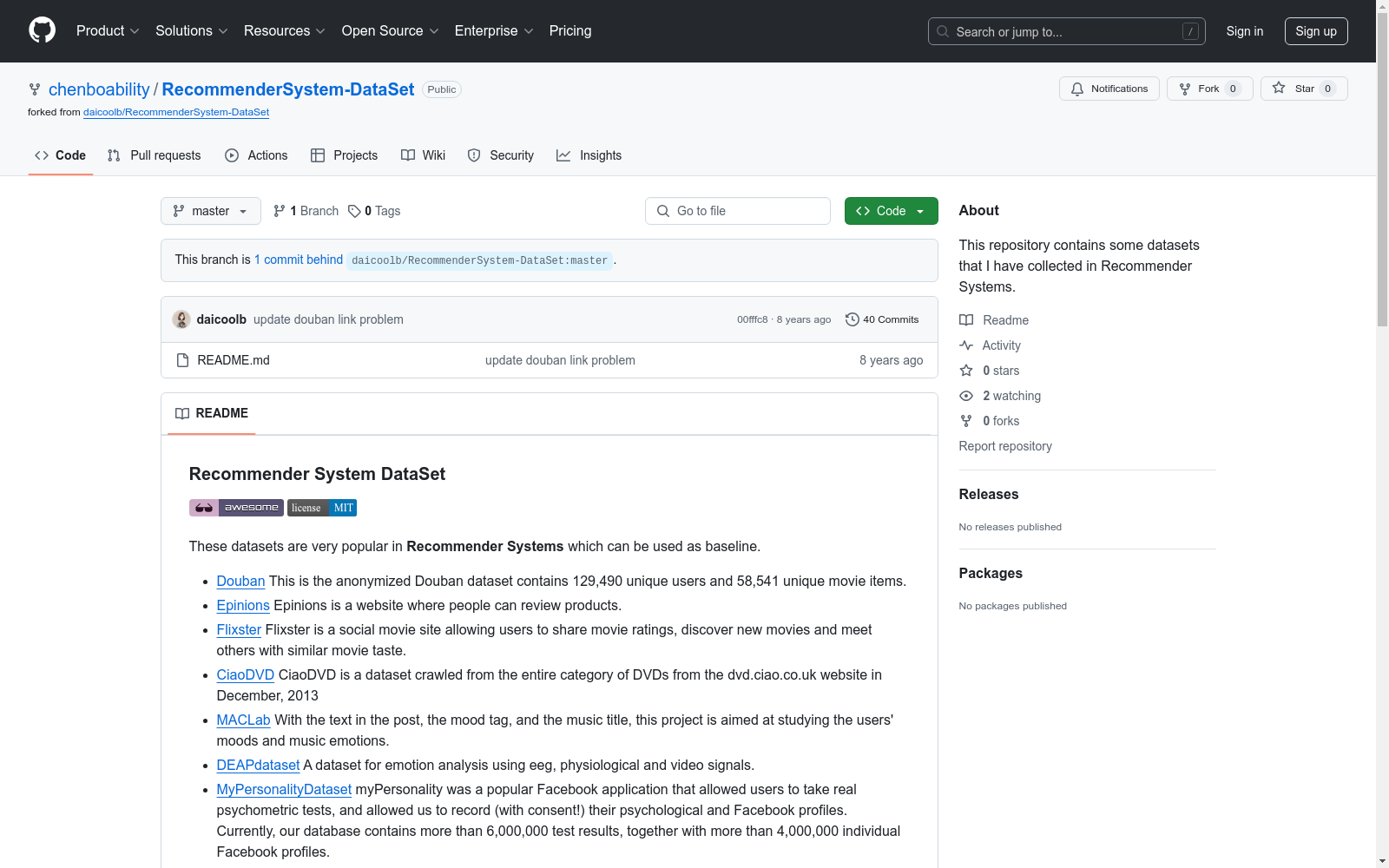Focus the Search or jump to field
Viewport: 1389px width, 868px height.
[x=1067, y=31]
